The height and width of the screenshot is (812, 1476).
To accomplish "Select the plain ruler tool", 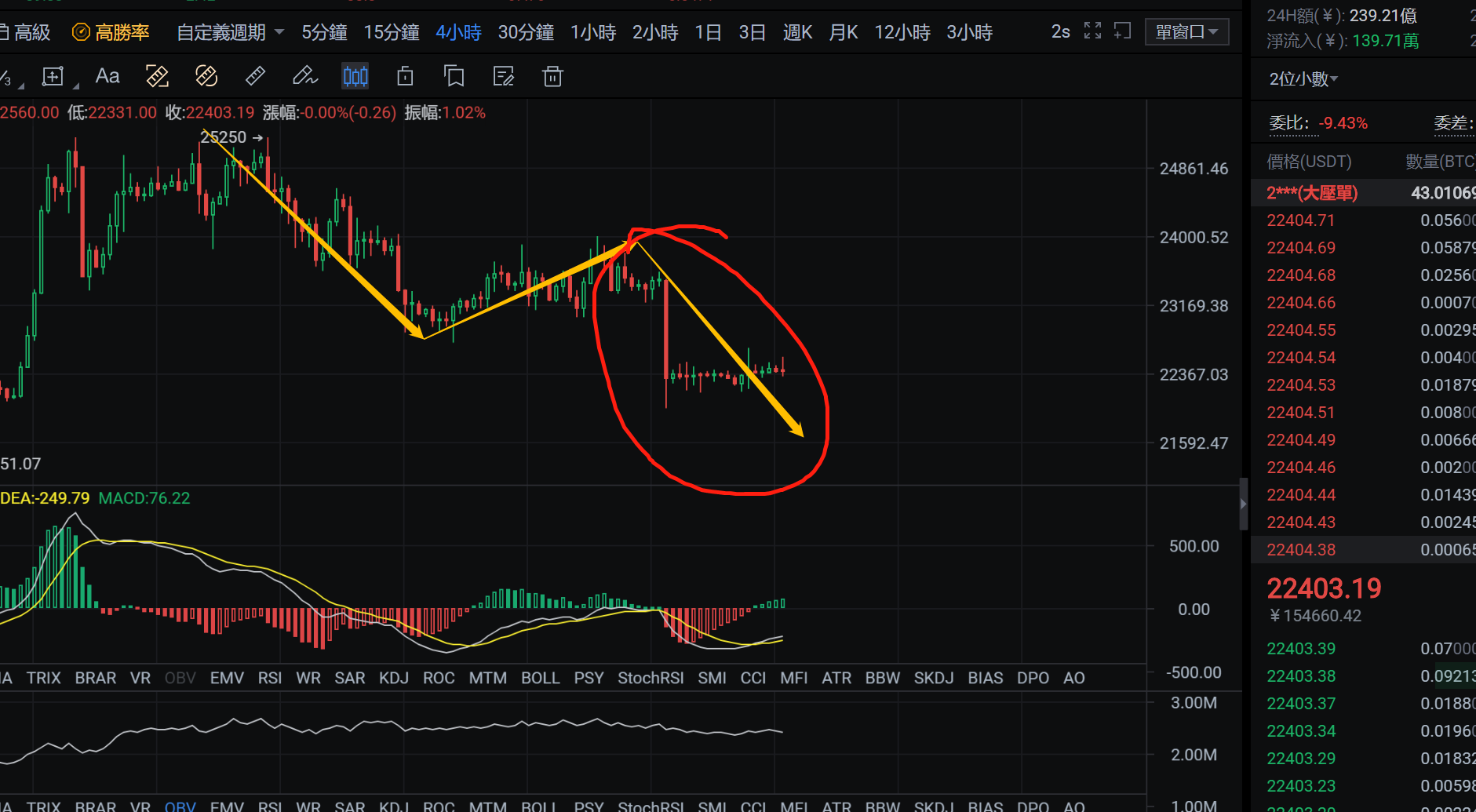I will 255,76.
